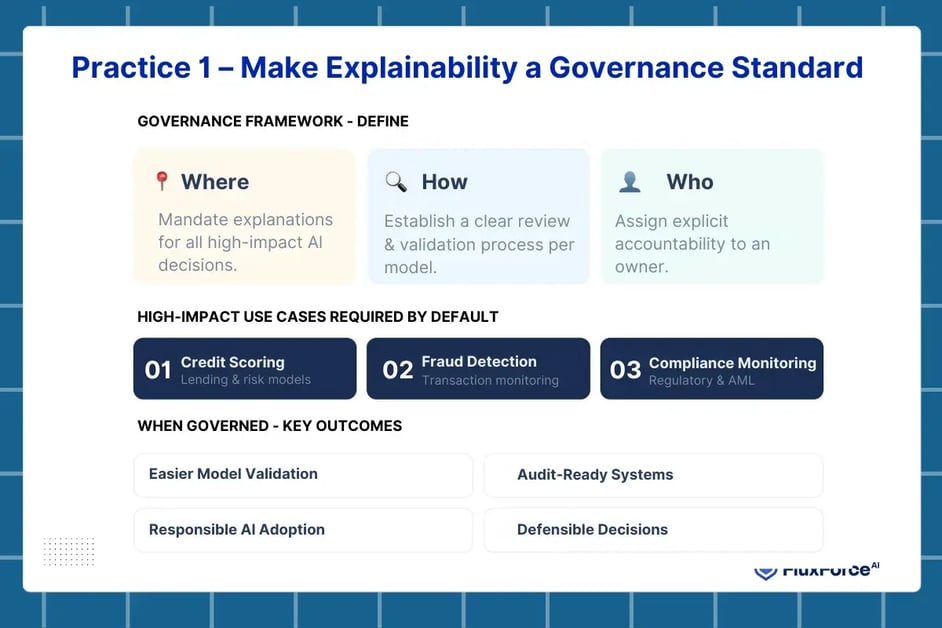Click the person icon beside Who
The width and height of the screenshot is (942, 628).
tap(630, 182)
